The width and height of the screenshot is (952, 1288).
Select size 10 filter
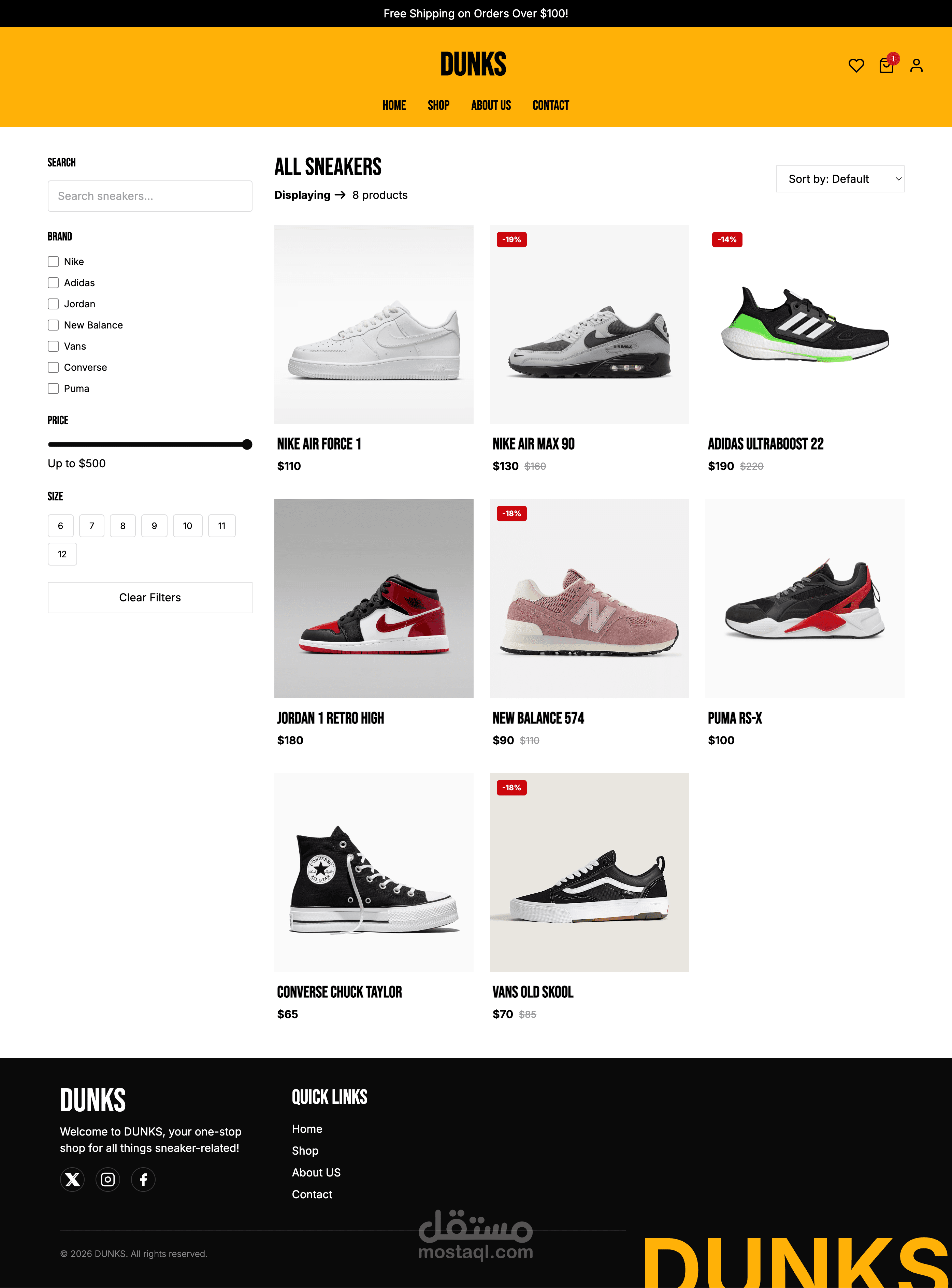pos(187,526)
